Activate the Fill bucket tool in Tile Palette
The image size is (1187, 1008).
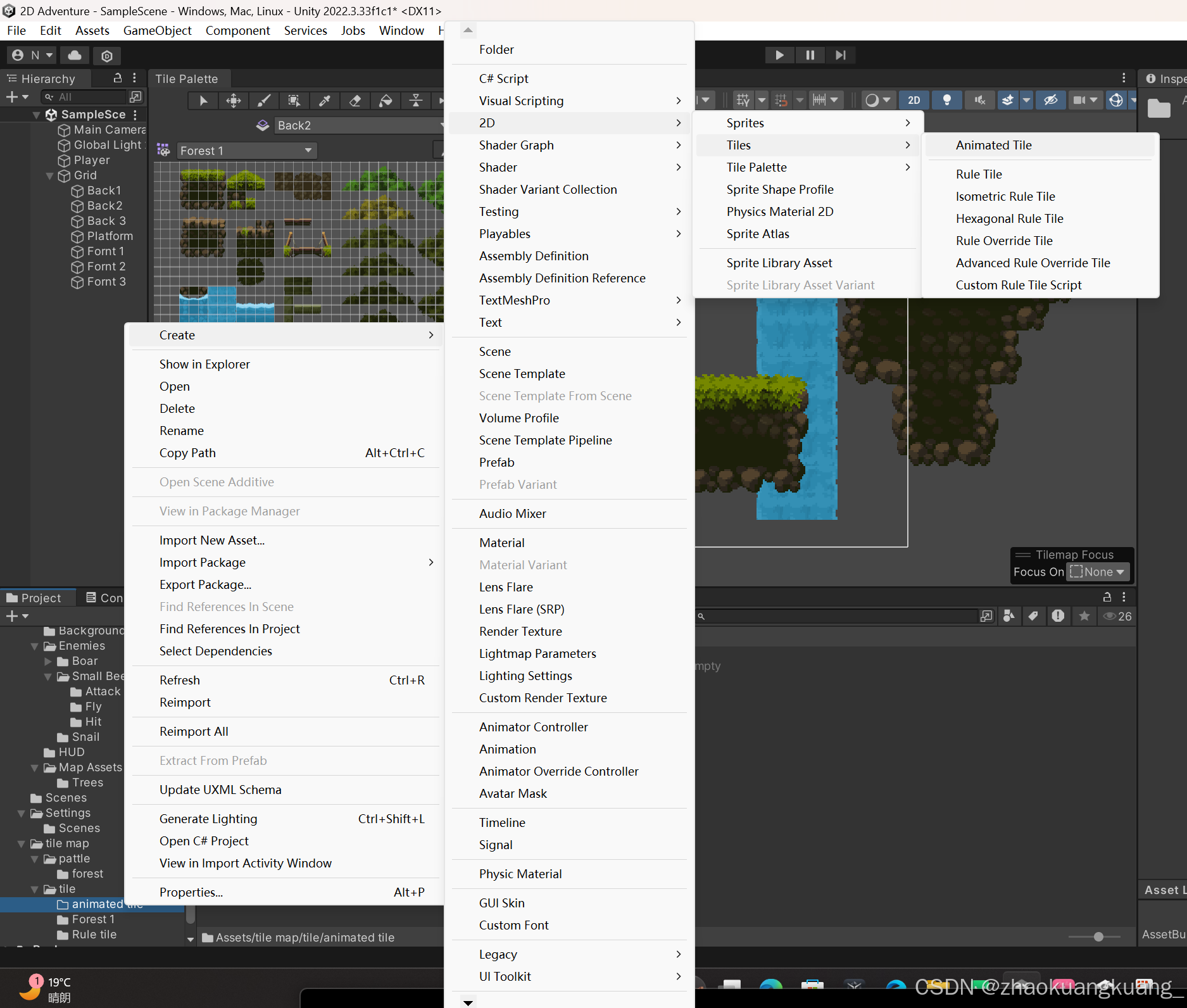point(385,100)
